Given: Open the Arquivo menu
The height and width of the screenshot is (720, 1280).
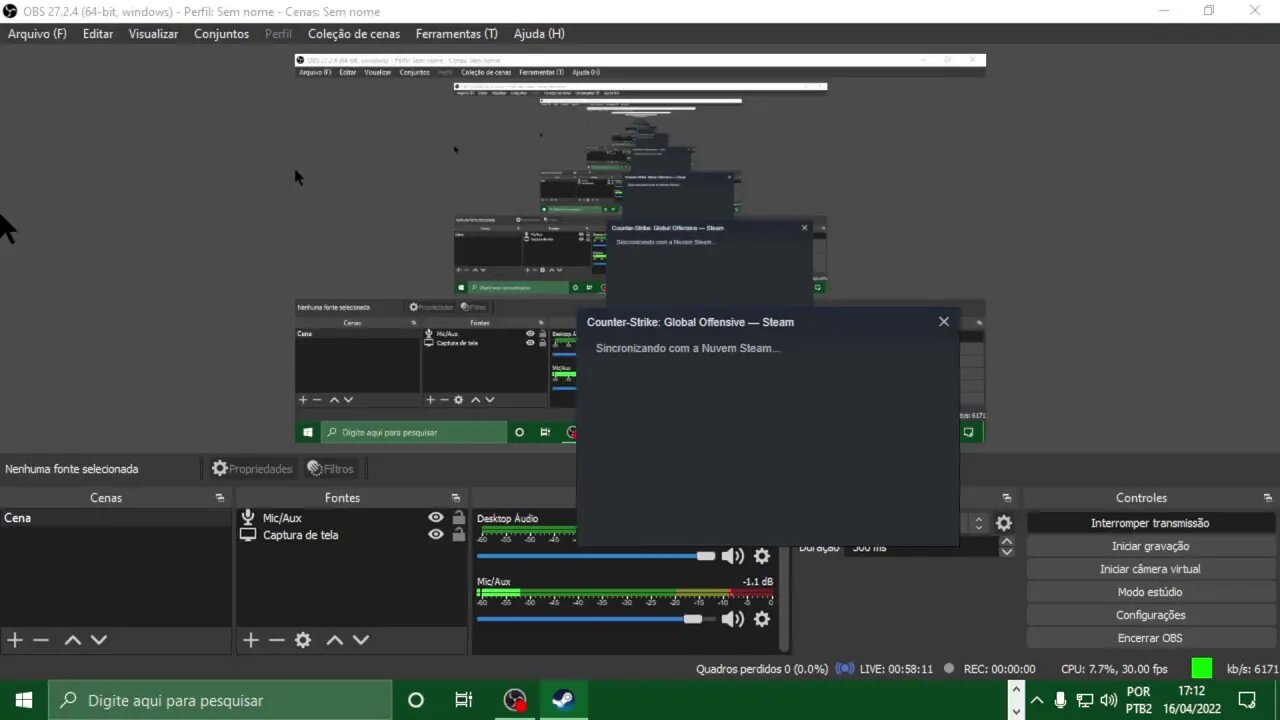Looking at the screenshot, I should click(x=37, y=34).
